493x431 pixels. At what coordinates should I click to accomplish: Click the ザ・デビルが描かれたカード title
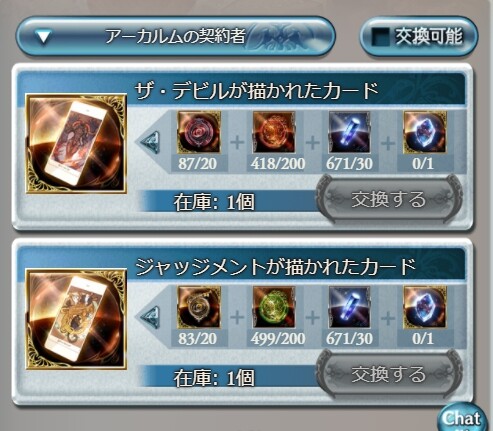[256, 90]
